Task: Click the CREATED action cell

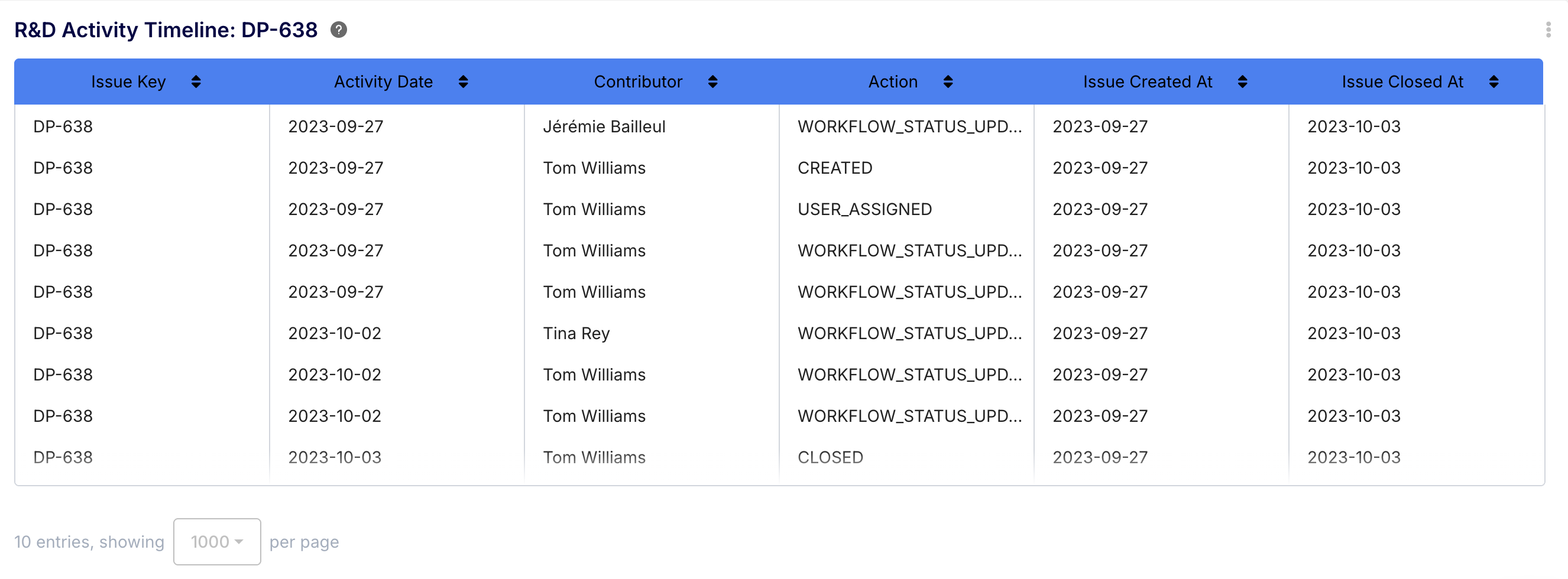Action: [834, 168]
